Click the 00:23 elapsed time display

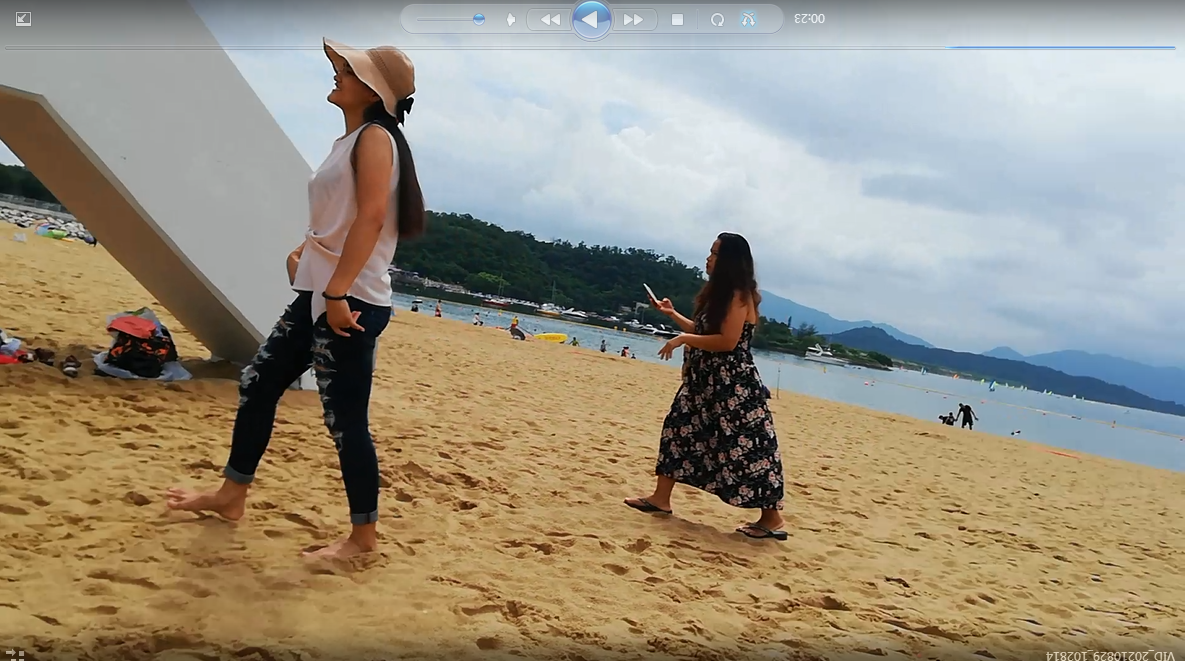tap(809, 19)
